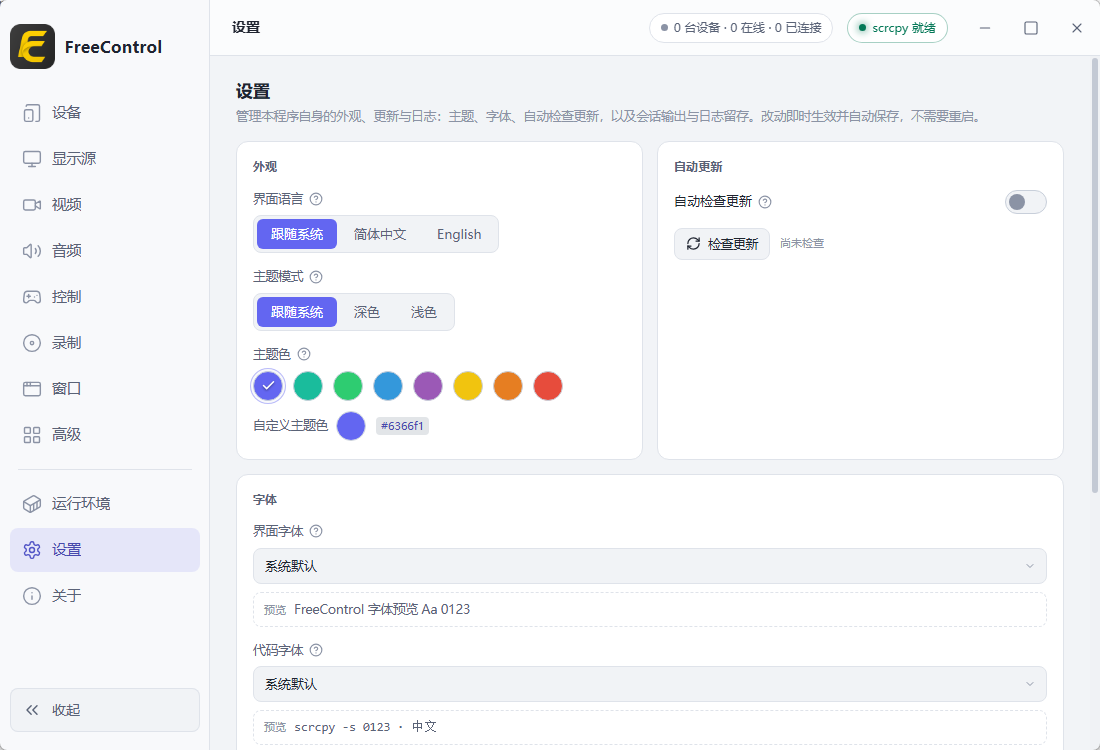
Task: Pick the blue theme color swatch
Action: (x=388, y=386)
